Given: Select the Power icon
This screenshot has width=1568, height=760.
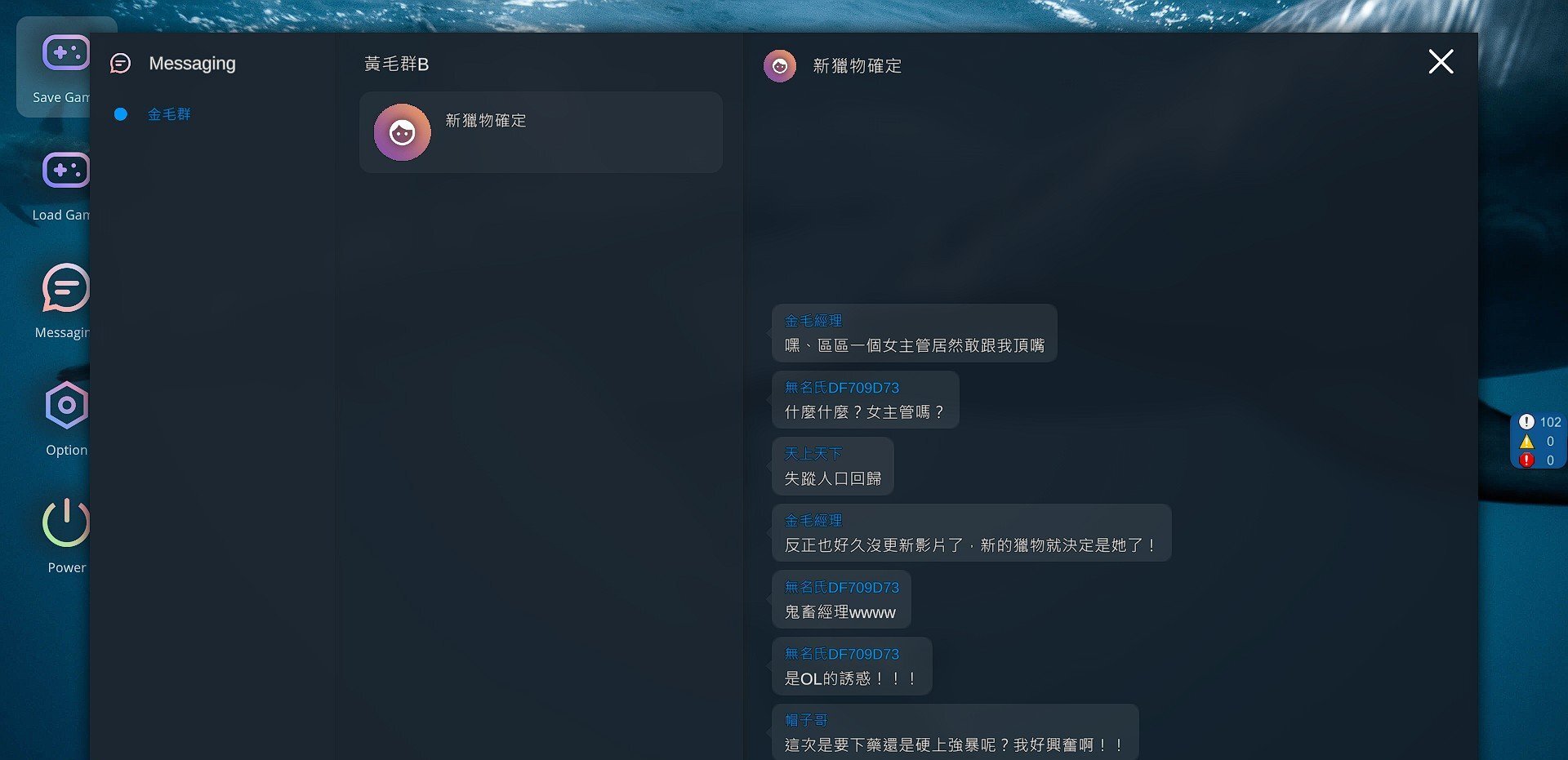Looking at the screenshot, I should click(66, 522).
